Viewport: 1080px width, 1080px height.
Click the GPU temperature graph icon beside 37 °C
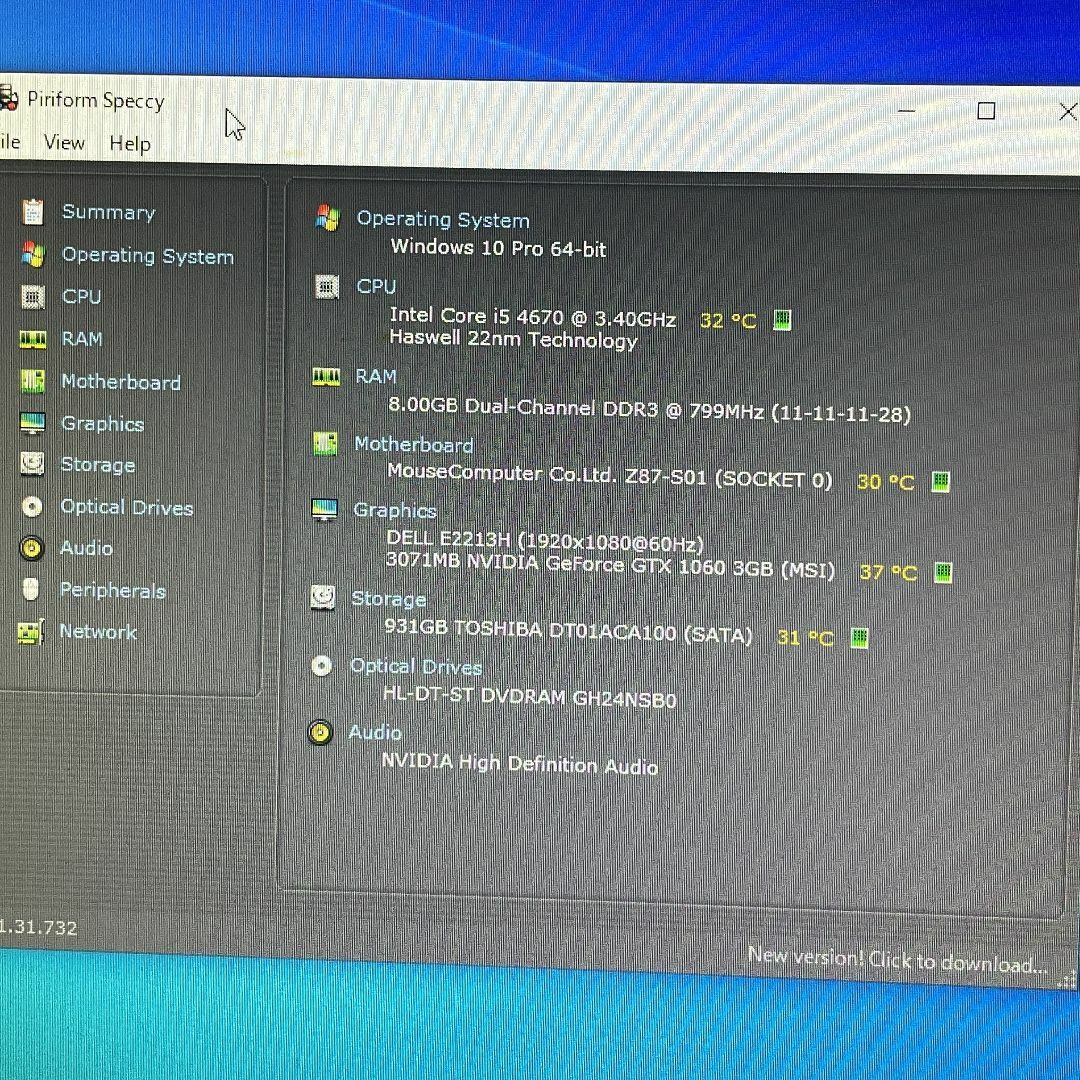(943, 572)
